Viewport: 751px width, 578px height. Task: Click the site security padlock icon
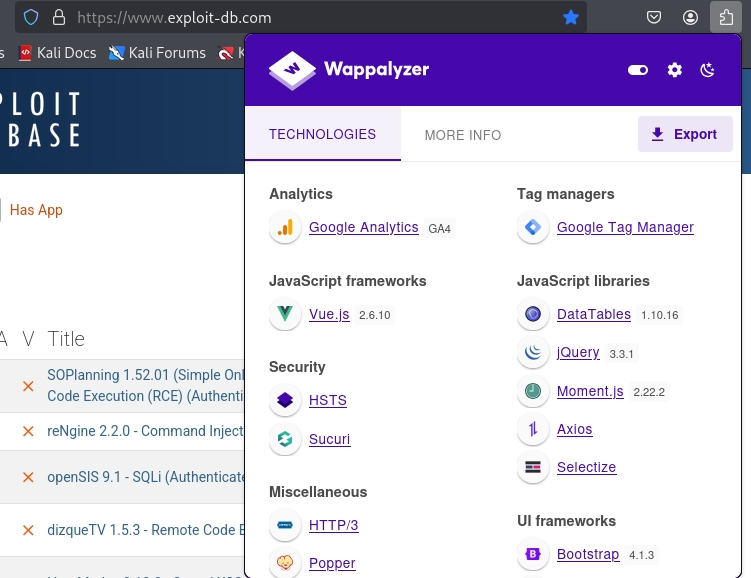[x=59, y=18]
